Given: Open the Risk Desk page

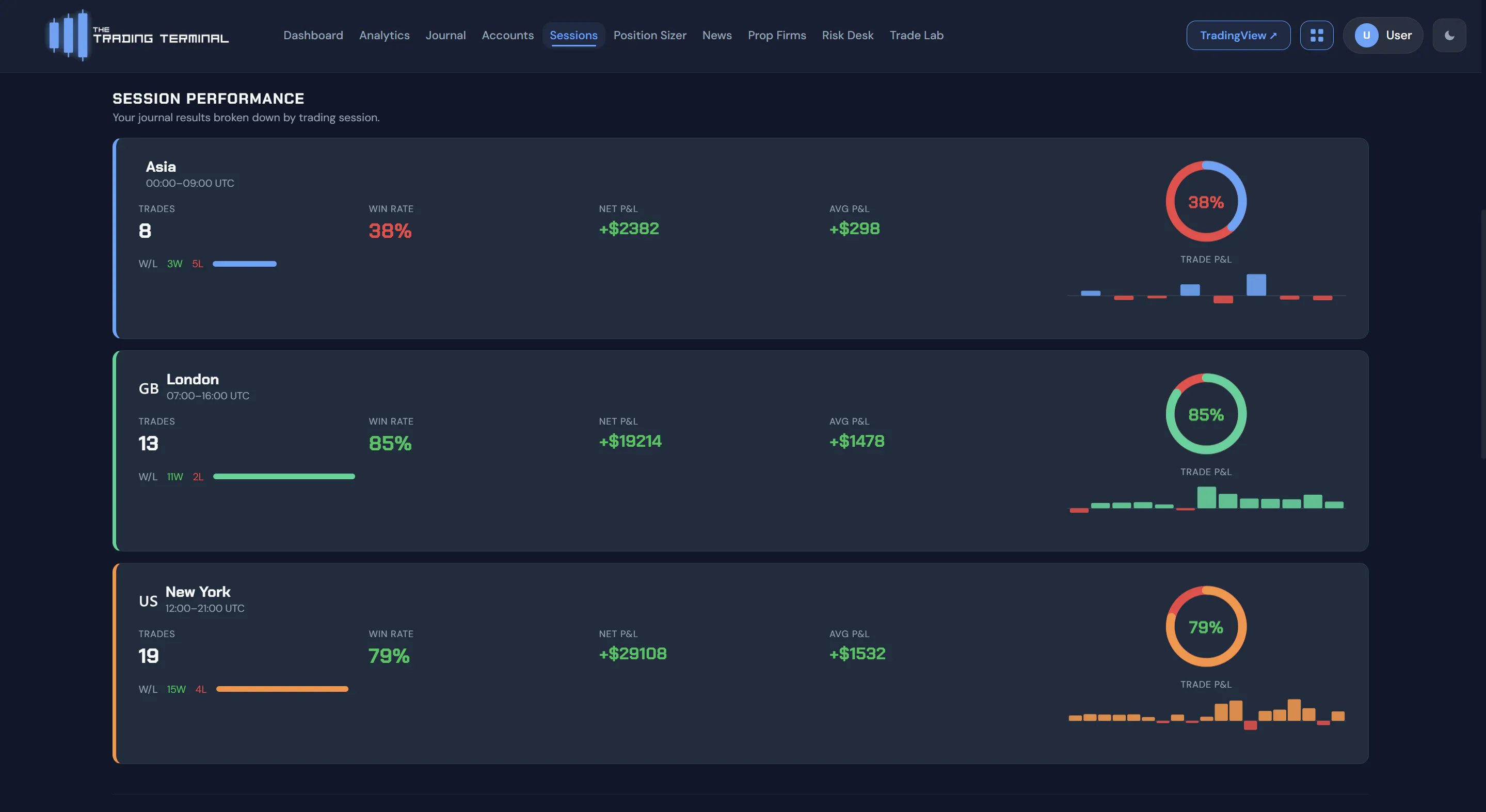Looking at the screenshot, I should coord(848,35).
